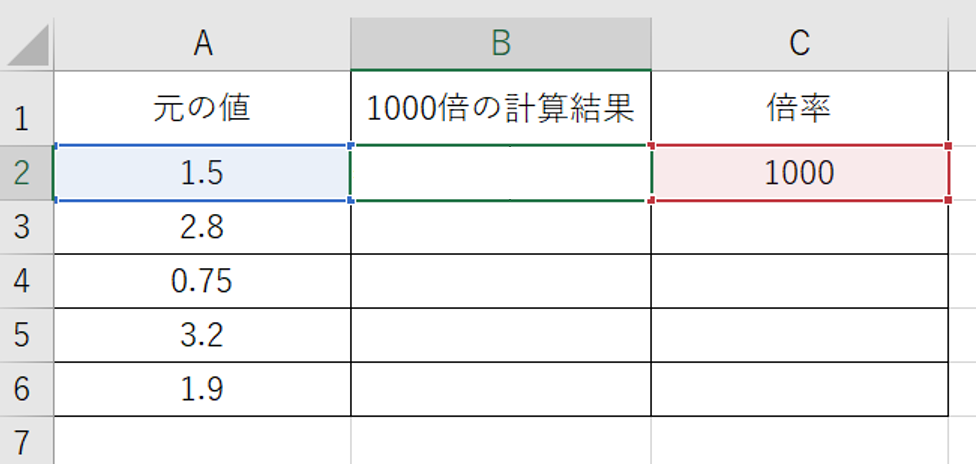Screen dimensions: 976x464
Task: Click the 倍率 header cell
Action: click(x=800, y=108)
